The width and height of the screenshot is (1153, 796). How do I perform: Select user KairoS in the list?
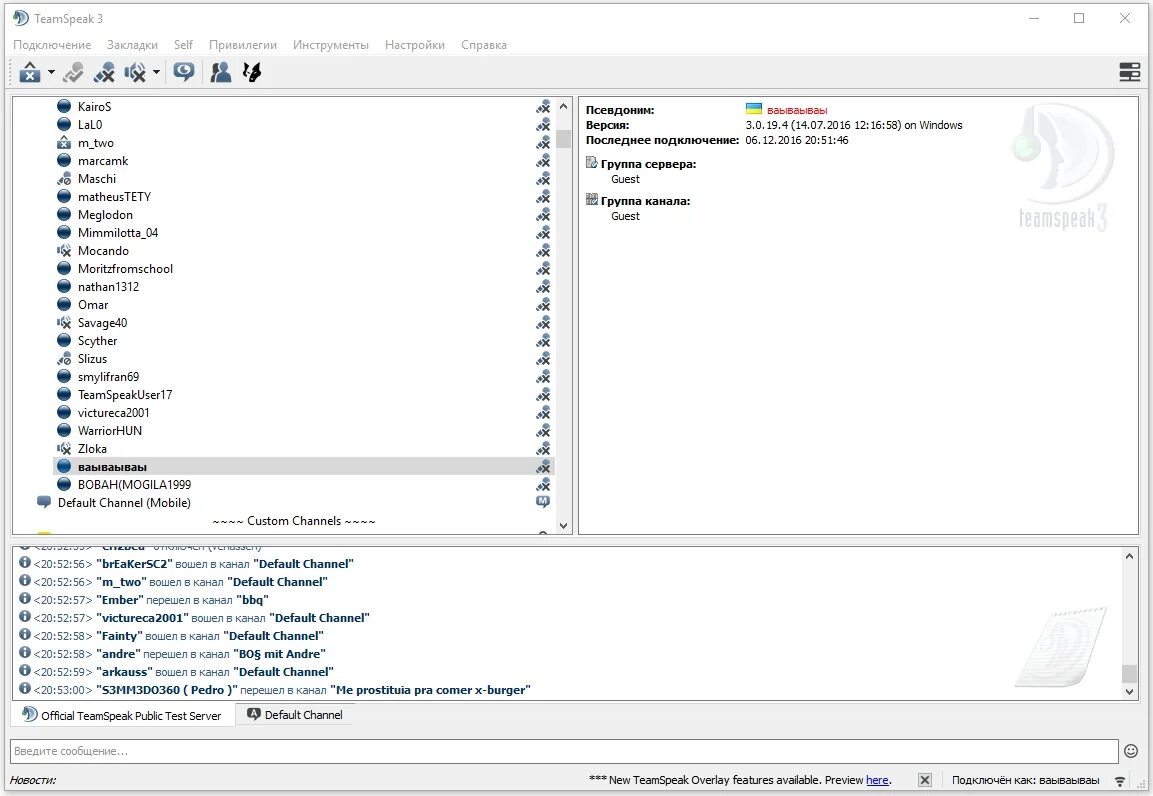pos(94,107)
